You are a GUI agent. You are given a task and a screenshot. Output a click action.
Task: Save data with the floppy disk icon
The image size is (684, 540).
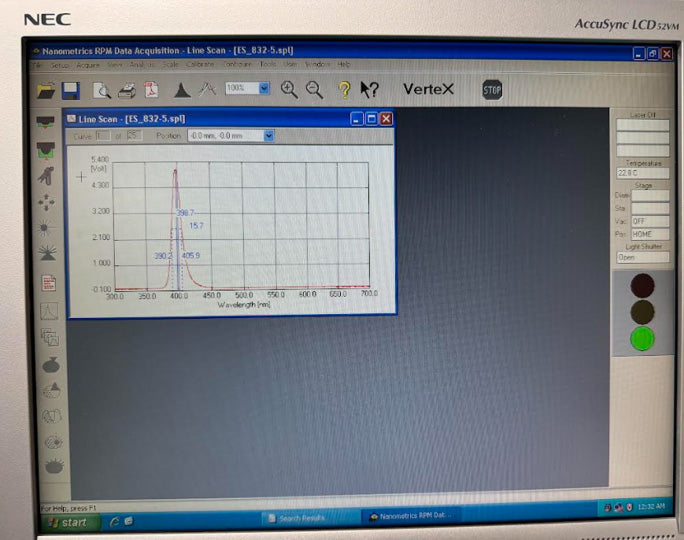(x=70, y=90)
